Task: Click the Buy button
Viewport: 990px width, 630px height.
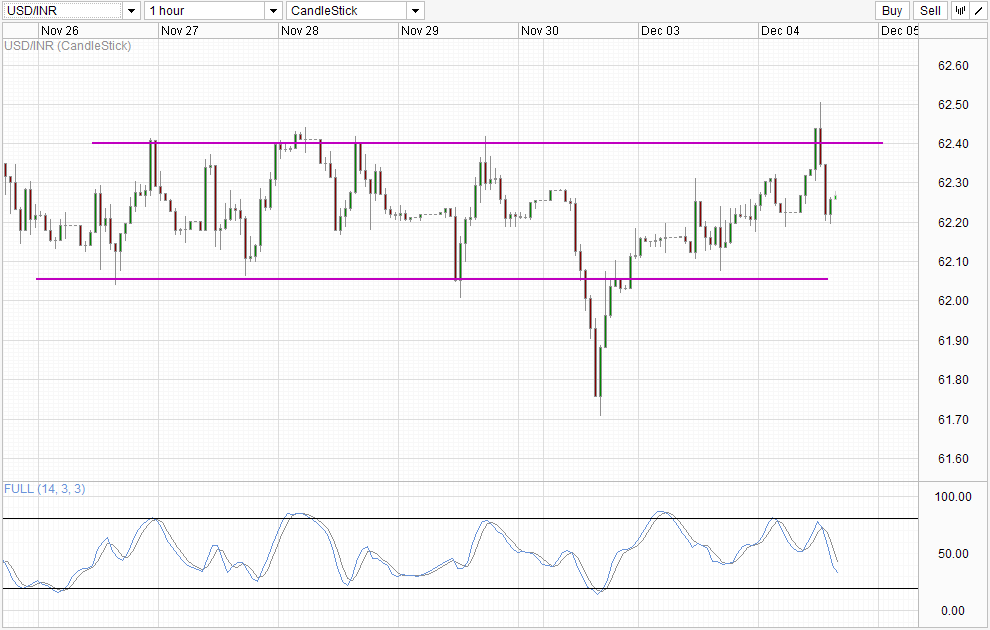Action: 892,11
